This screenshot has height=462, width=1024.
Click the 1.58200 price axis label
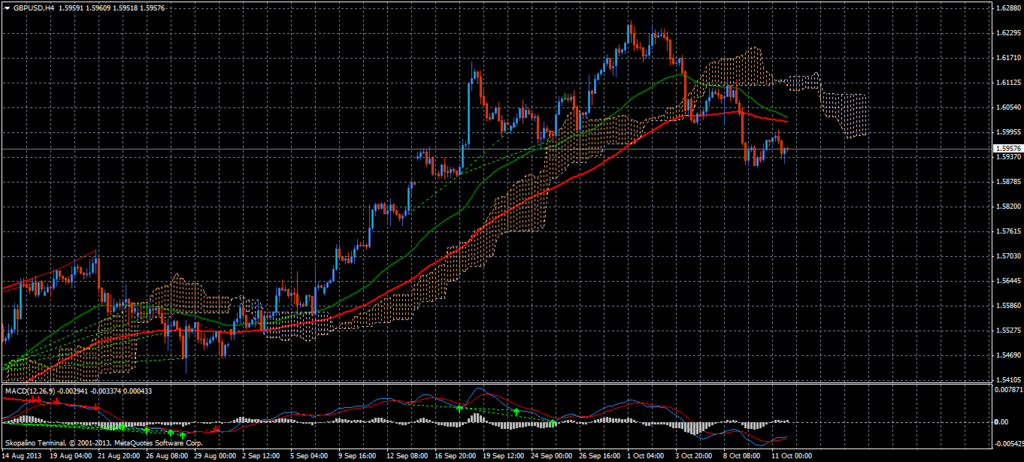click(1004, 206)
